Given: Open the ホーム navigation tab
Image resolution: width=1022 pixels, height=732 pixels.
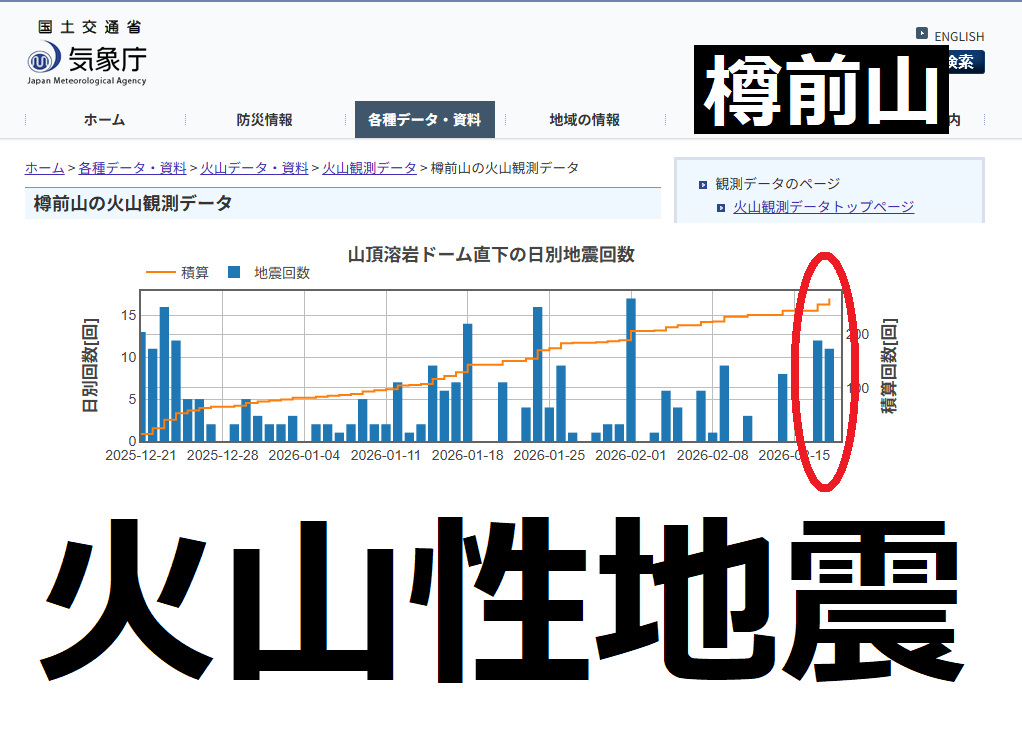Looking at the screenshot, I should (104, 120).
